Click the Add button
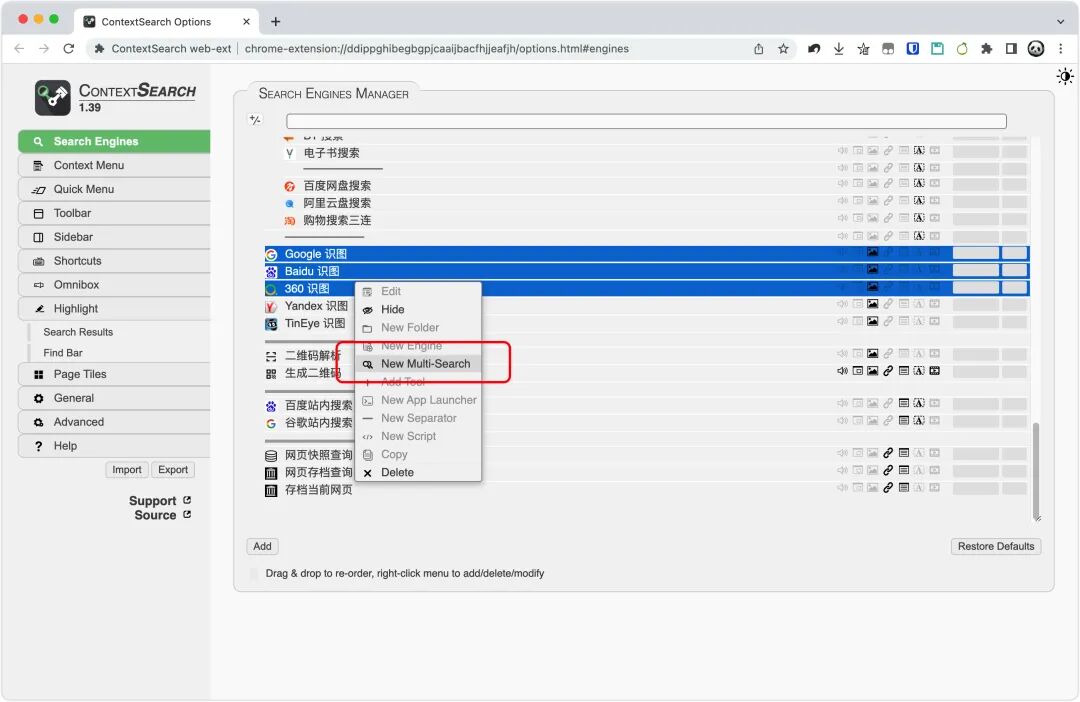Image resolution: width=1080 pixels, height=702 pixels. (x=262, y=546)
